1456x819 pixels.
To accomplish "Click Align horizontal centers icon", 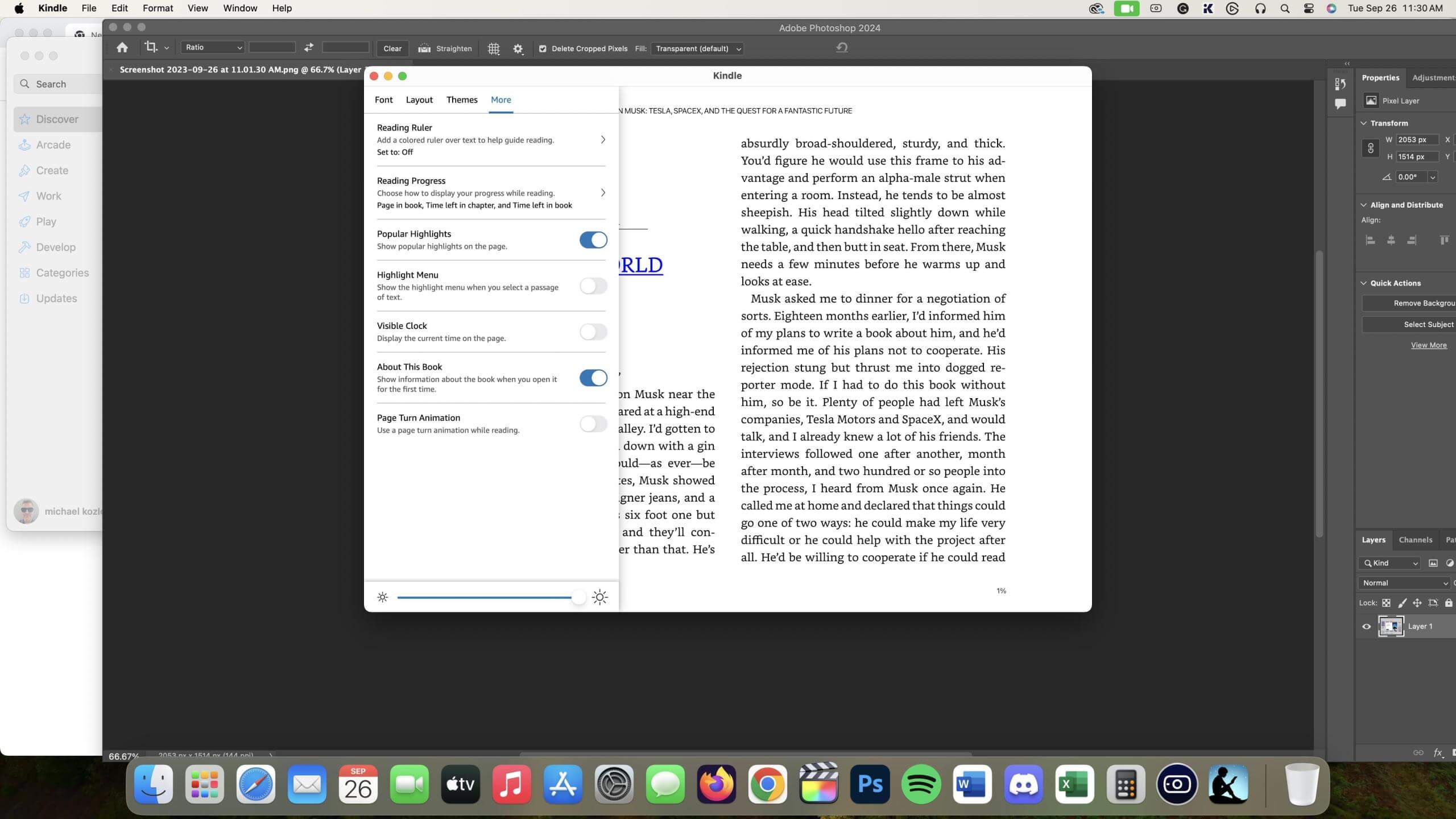I will (x=1391, y=240).
